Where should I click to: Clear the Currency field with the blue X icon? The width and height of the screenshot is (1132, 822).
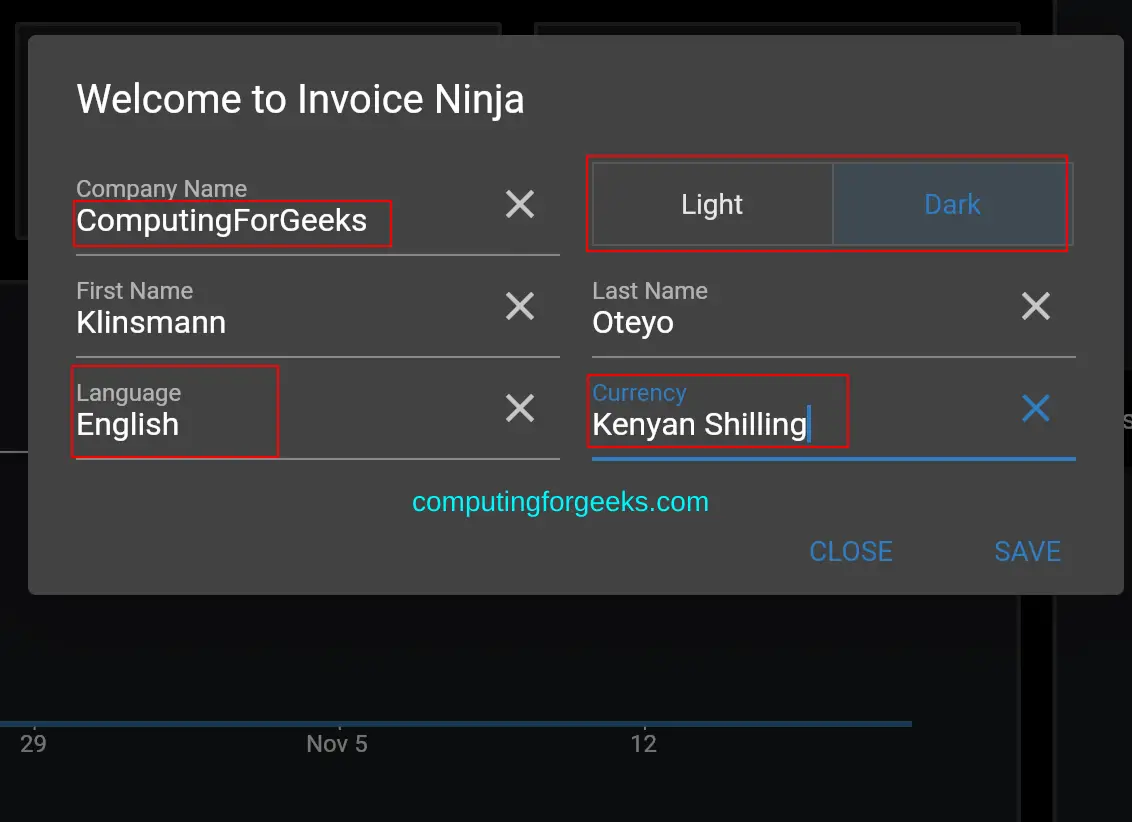tap(1035, 408)
